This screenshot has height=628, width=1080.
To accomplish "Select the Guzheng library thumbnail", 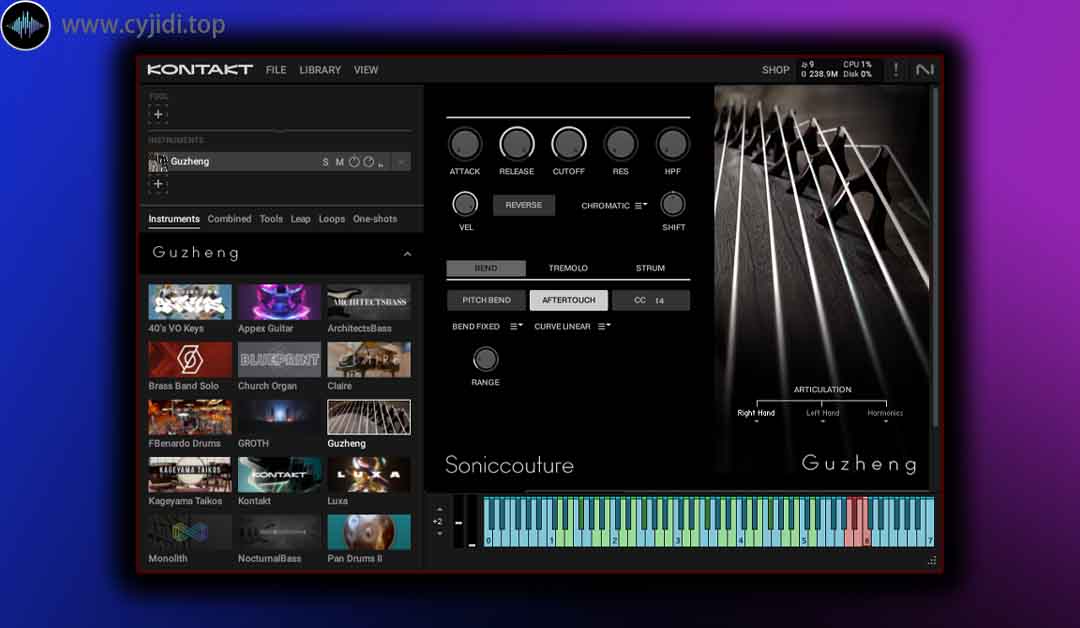I will pyautogui.click(x=369, y=417).
